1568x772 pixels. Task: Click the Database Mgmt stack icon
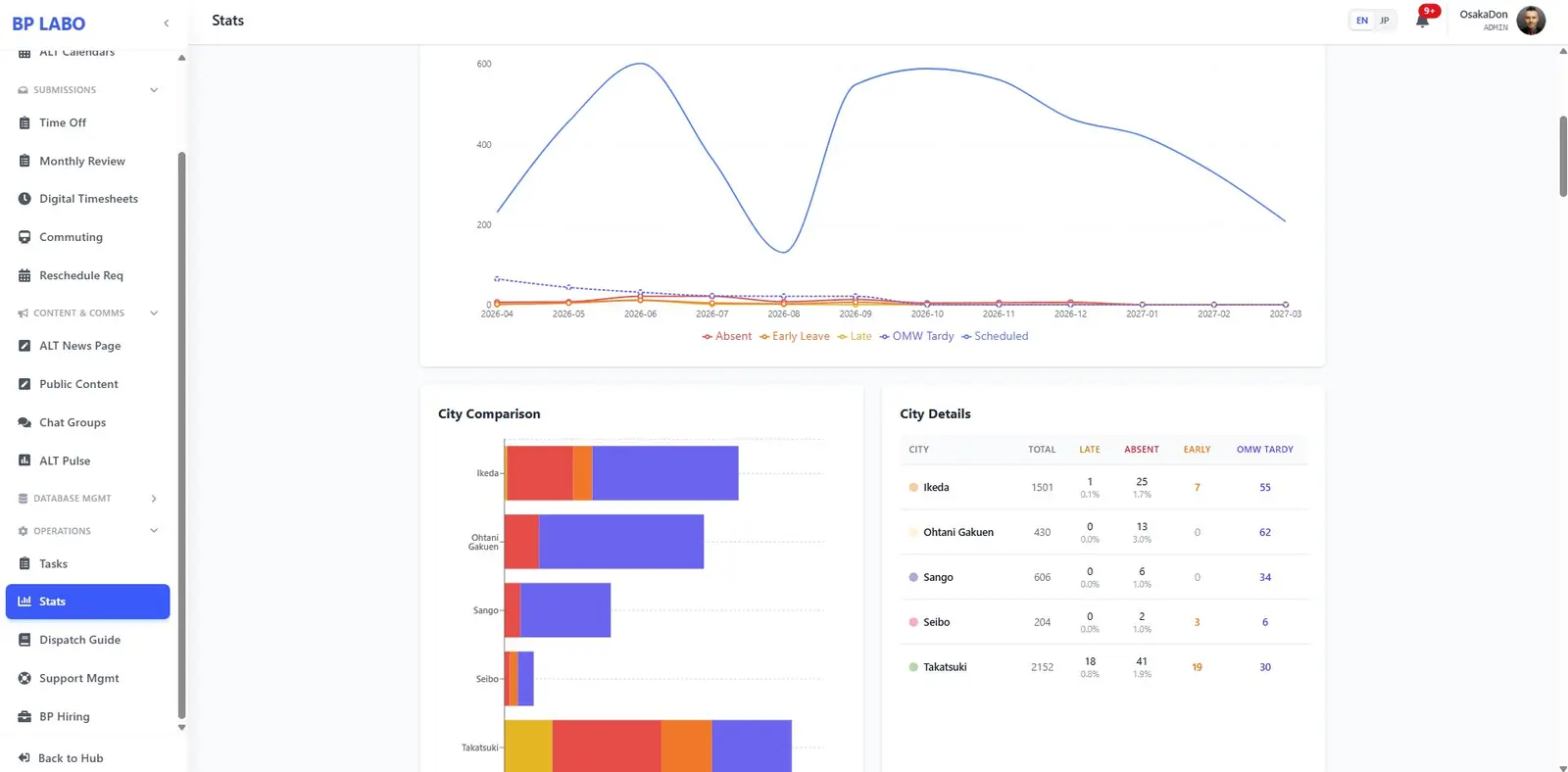click(23, 499)
